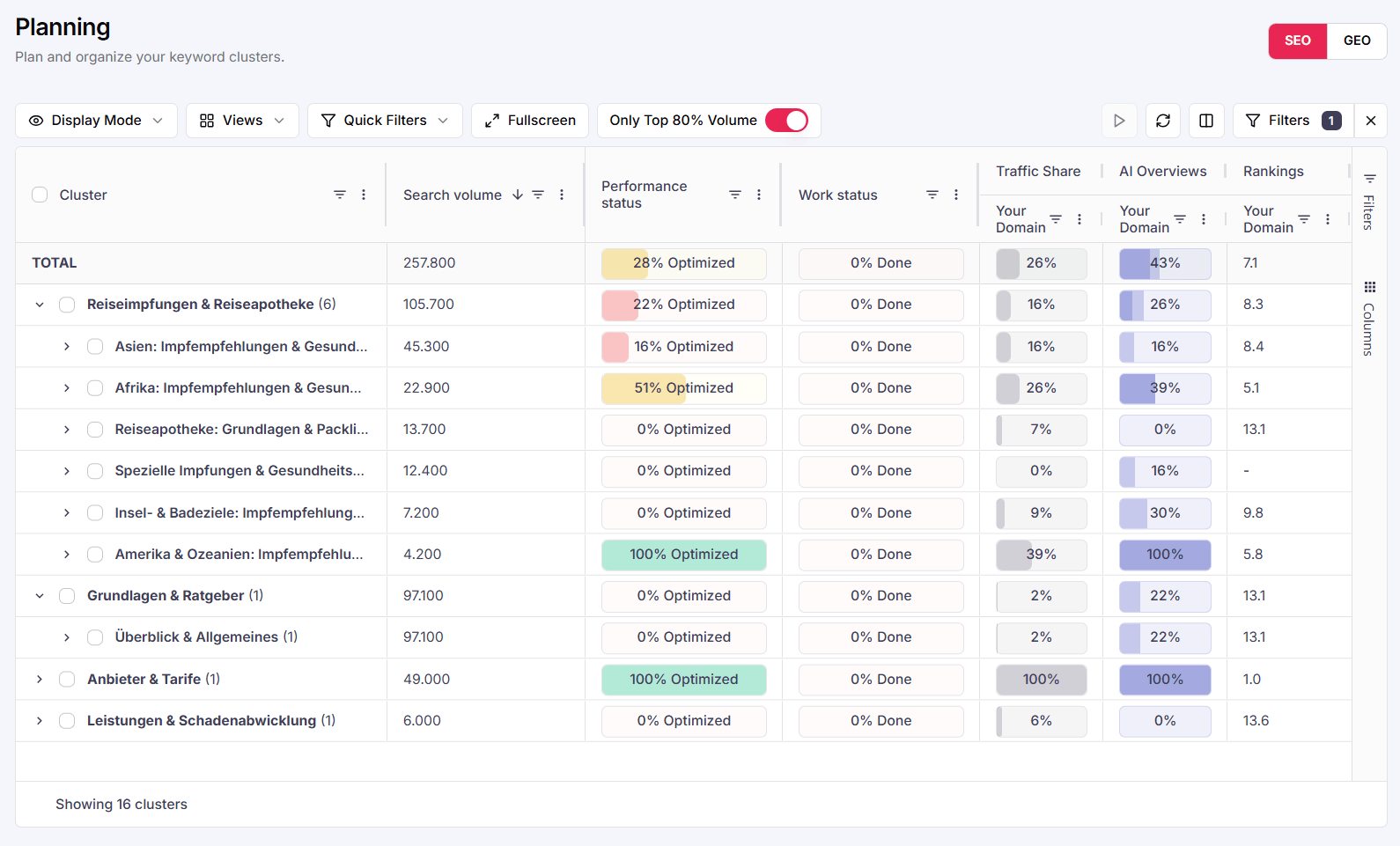
Task: Click the Fullscreen button
Action: click(x=530, y=121)
